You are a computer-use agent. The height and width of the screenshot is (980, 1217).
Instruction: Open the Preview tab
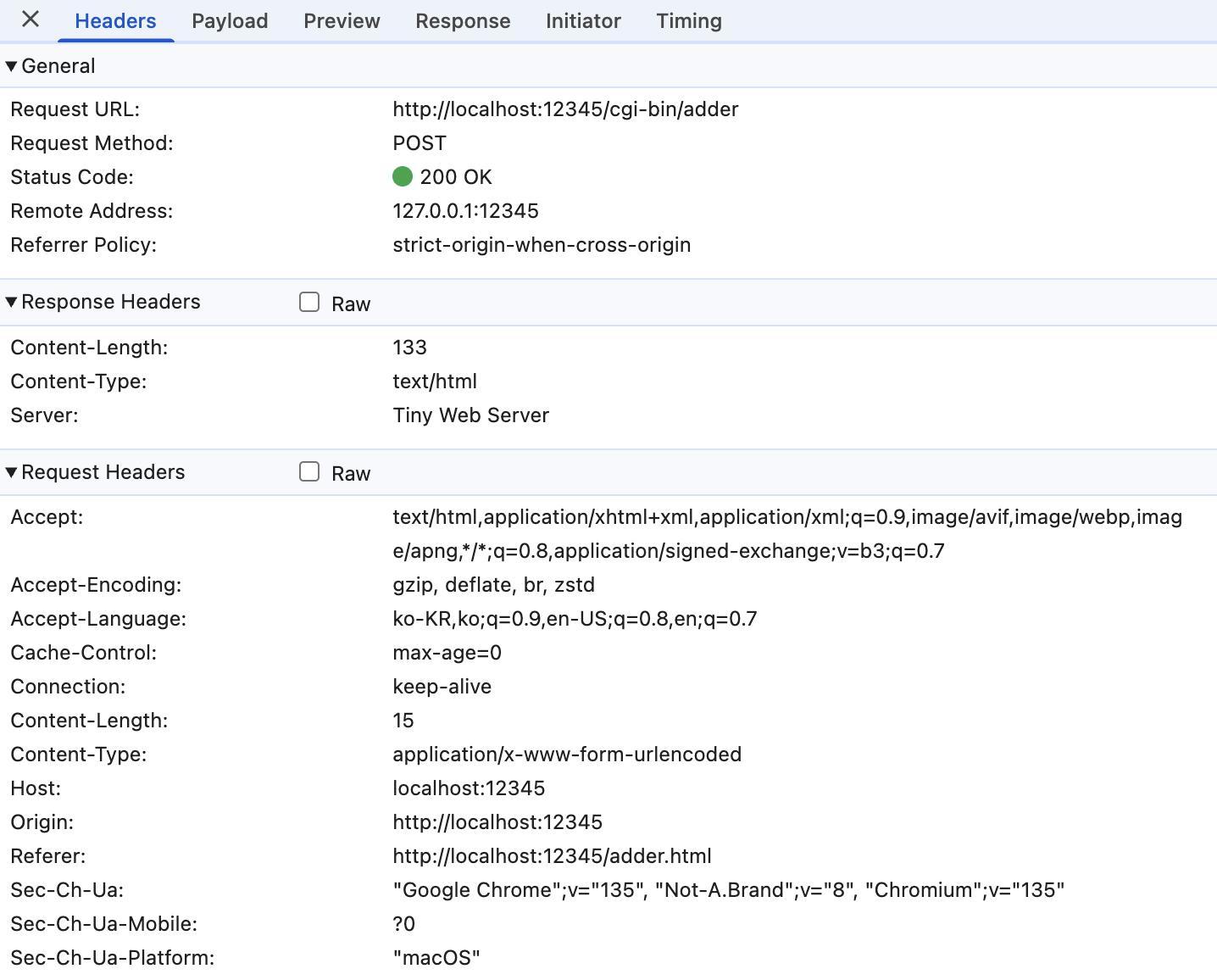[x=342, y=21]
